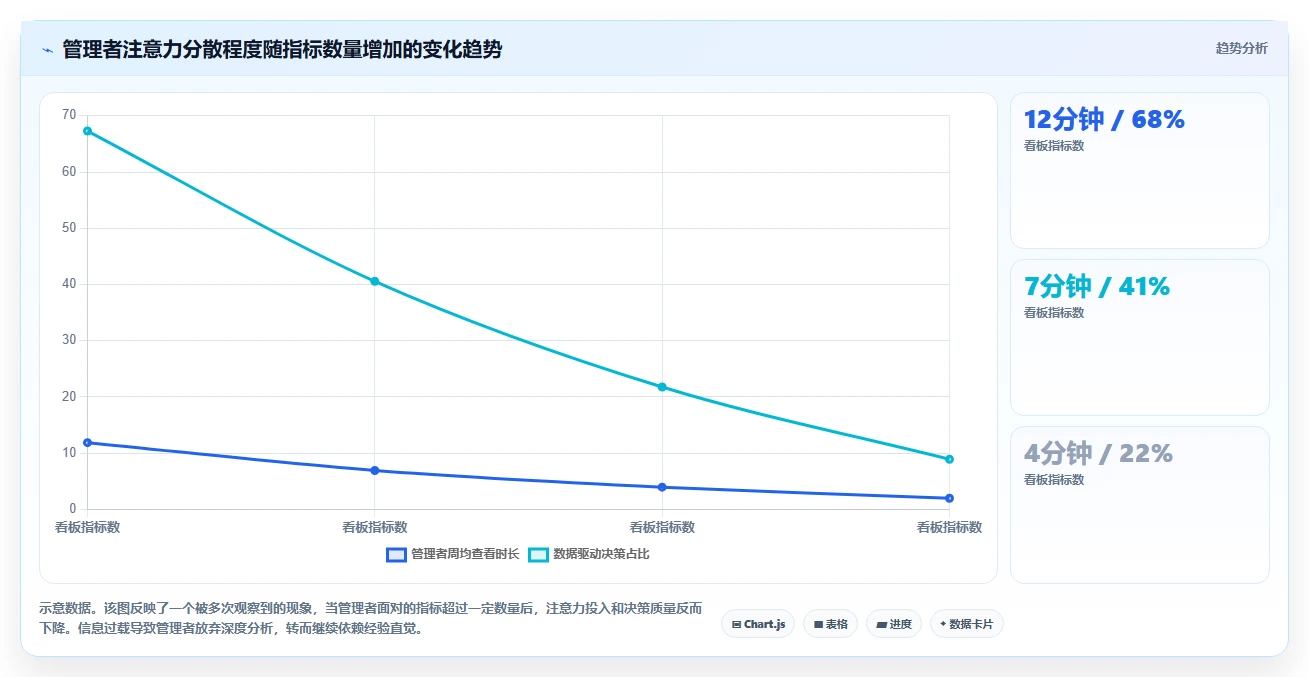Click the y-axis label 20
The height and width of the screenshot is (677, 1309).
pyautogui.click(x=69, y=397)
